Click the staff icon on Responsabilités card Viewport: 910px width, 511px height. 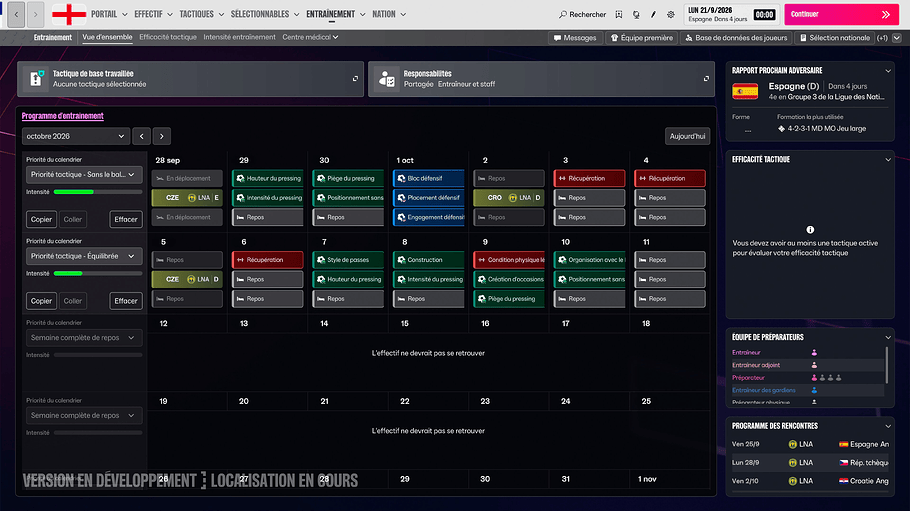tap(387, 78)
